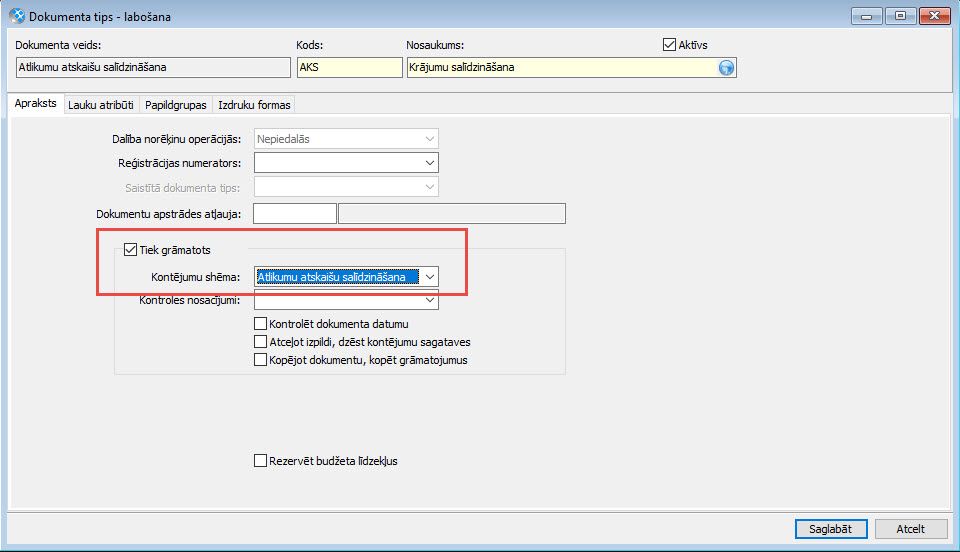Maximize the Dokumenta tips window
The width and height of the screenshot is (960, 552).
click(x=900, y=16)
